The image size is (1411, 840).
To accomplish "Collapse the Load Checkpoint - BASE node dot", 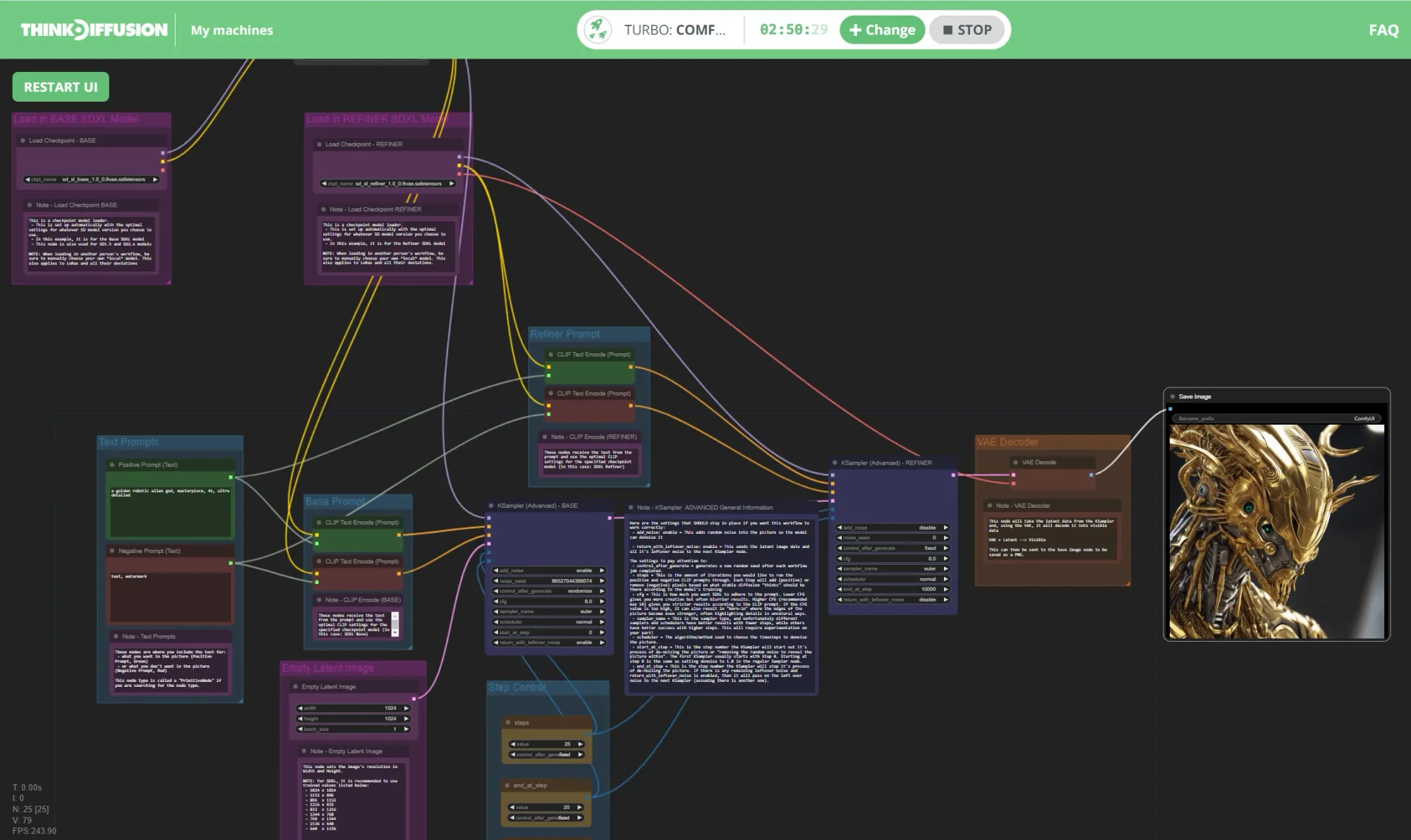I will click(x=23, y=140).
